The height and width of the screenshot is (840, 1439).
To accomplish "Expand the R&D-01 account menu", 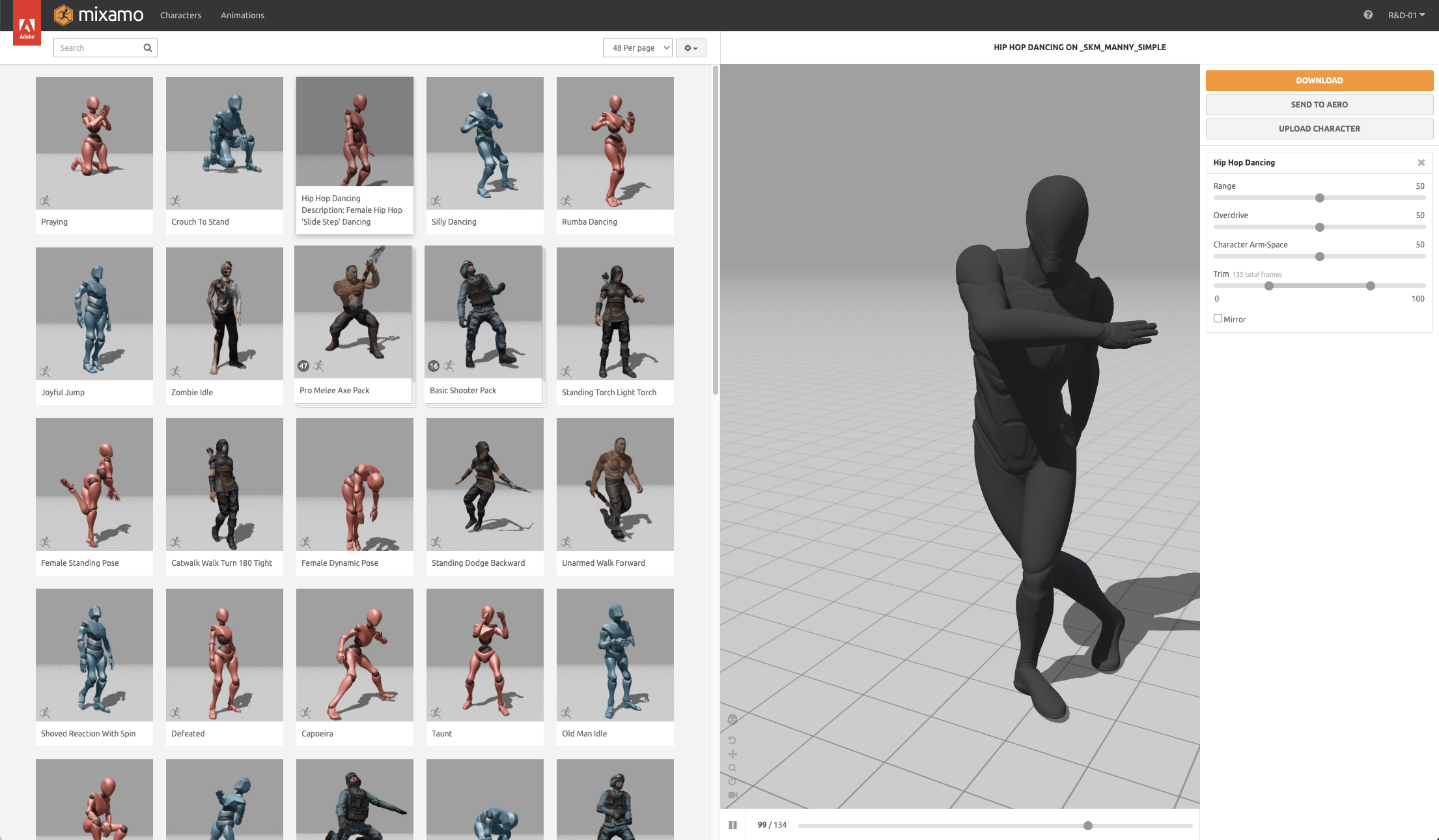I will [1406, 15].
